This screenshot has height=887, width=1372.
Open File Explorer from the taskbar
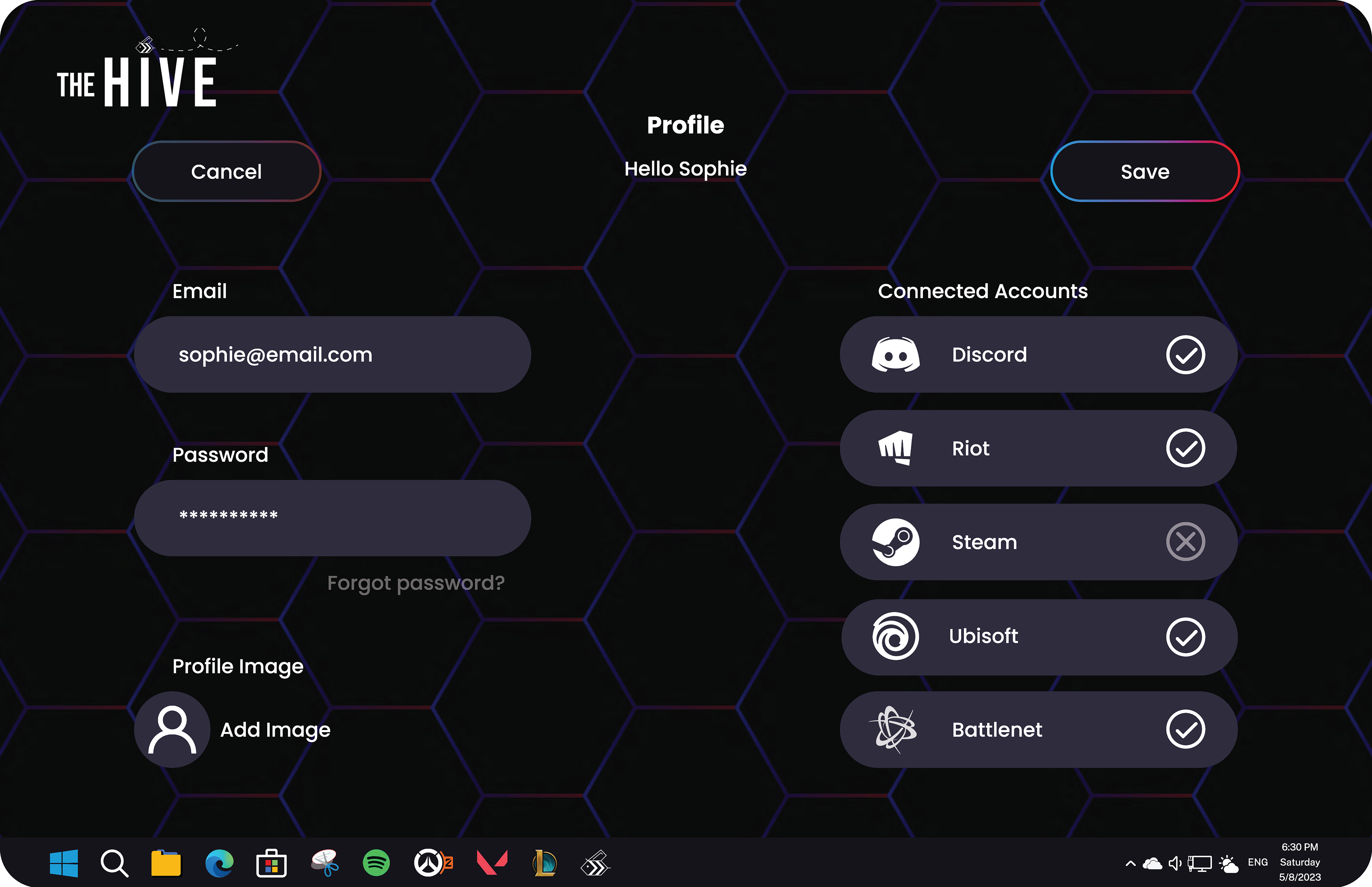[x=166, y=863]
